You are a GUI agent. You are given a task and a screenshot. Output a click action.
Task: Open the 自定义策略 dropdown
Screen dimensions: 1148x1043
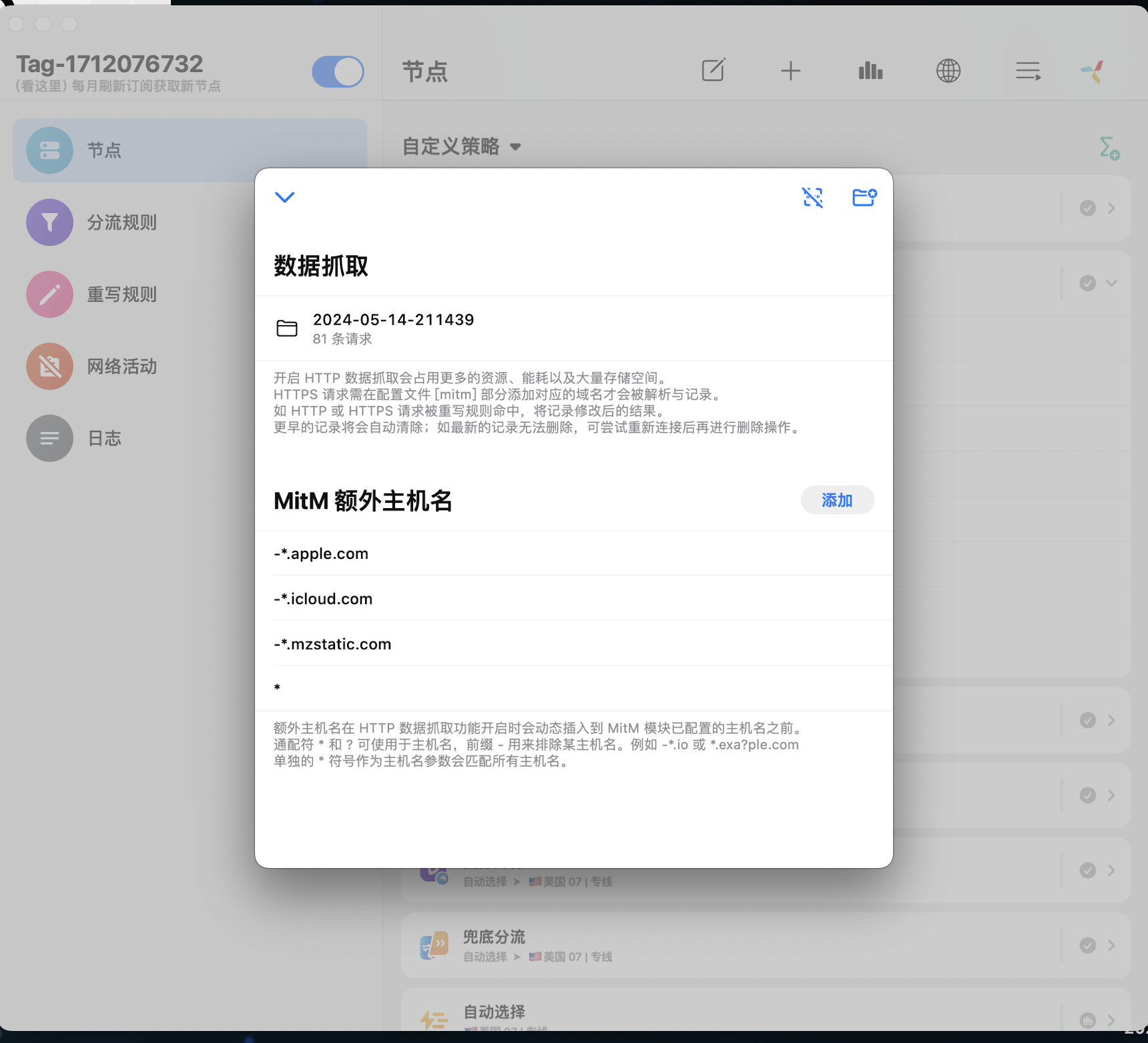pyautogui.click(x=462, y=146)
